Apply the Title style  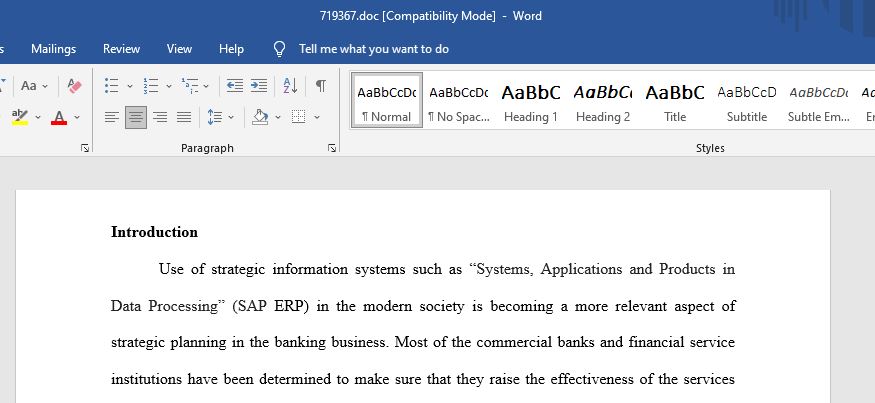(675, 100)
